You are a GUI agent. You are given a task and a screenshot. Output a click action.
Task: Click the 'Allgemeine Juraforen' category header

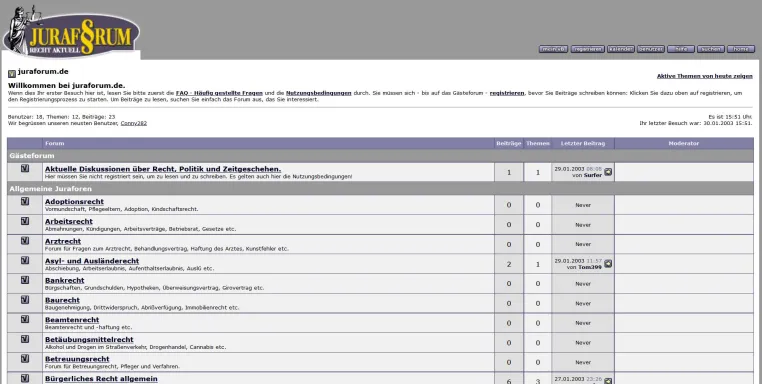[51, 189]
